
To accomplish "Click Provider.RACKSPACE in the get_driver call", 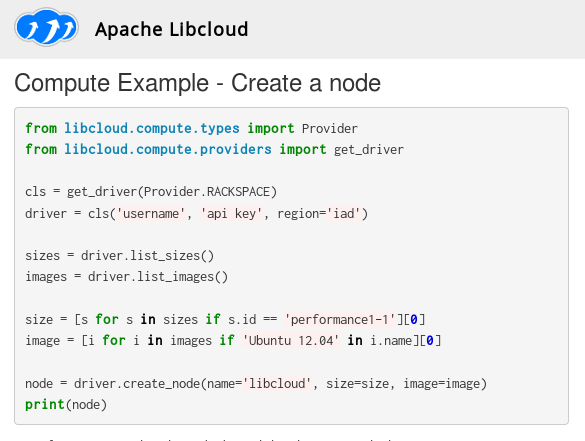I will (x=207, y=192).
